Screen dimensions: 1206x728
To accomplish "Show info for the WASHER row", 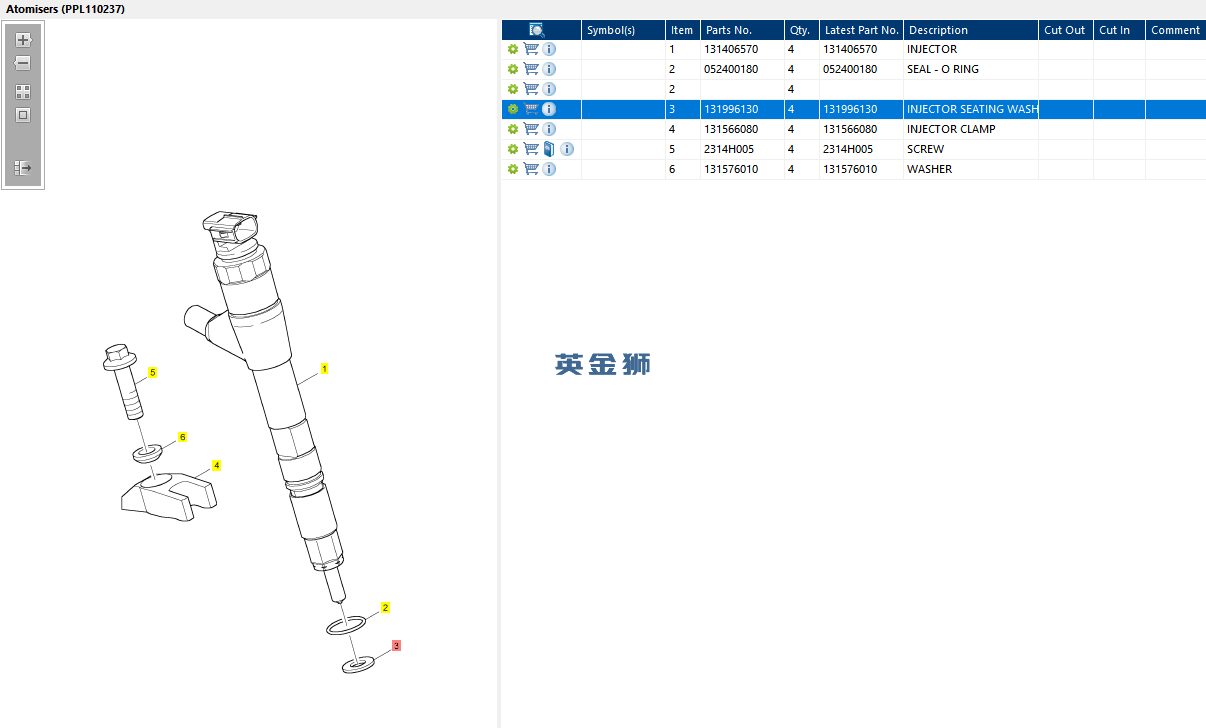I will click(549, 169).
